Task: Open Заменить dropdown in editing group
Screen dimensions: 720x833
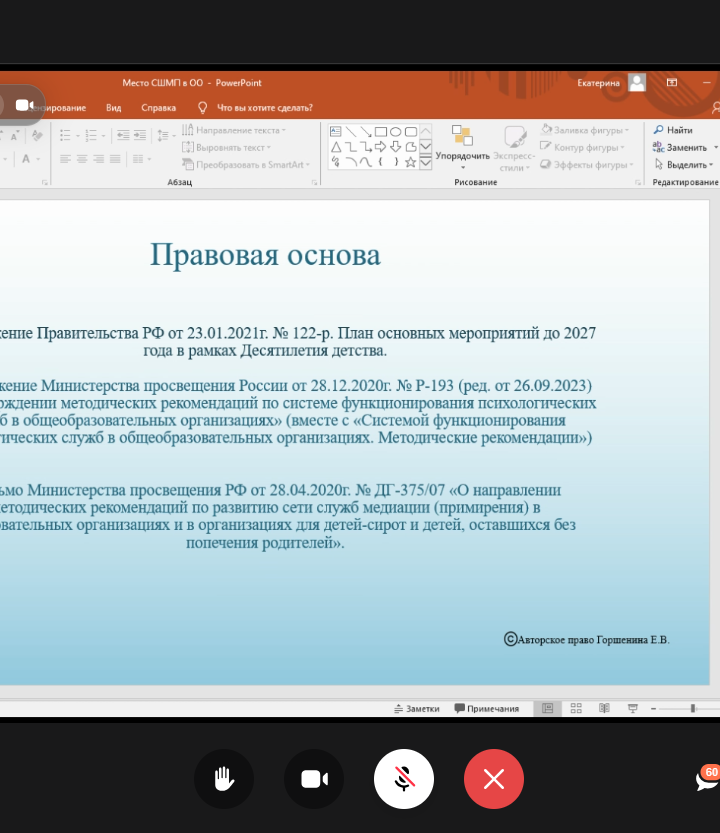Action: click(x=684, y=147)
